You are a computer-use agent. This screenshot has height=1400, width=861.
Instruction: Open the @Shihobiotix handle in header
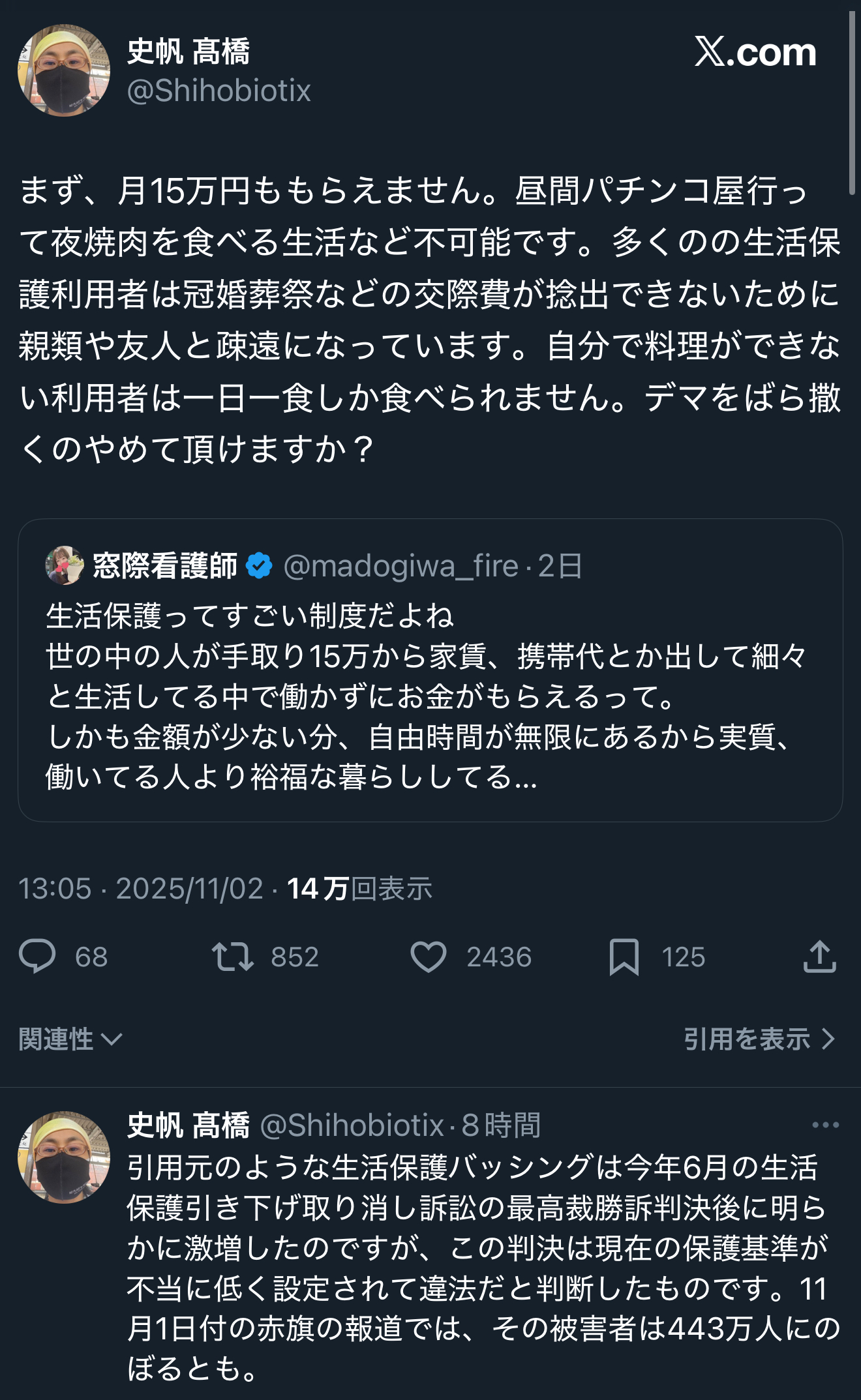[219, 91]
